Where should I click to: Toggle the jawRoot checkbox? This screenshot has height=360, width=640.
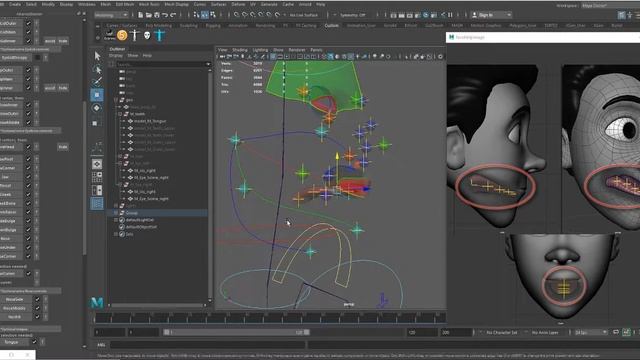pos(29,159)
